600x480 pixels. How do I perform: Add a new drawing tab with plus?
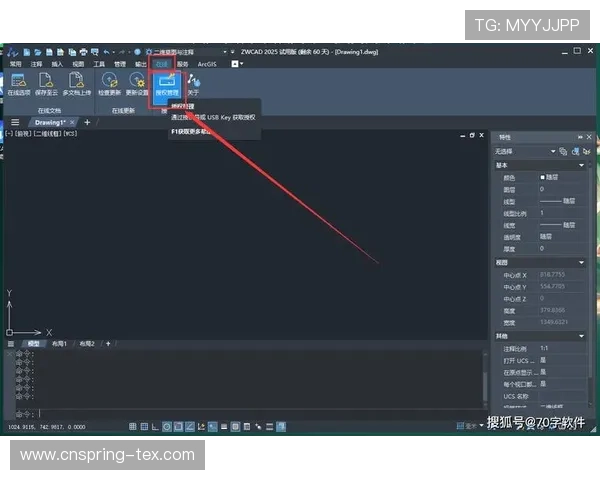87,122
